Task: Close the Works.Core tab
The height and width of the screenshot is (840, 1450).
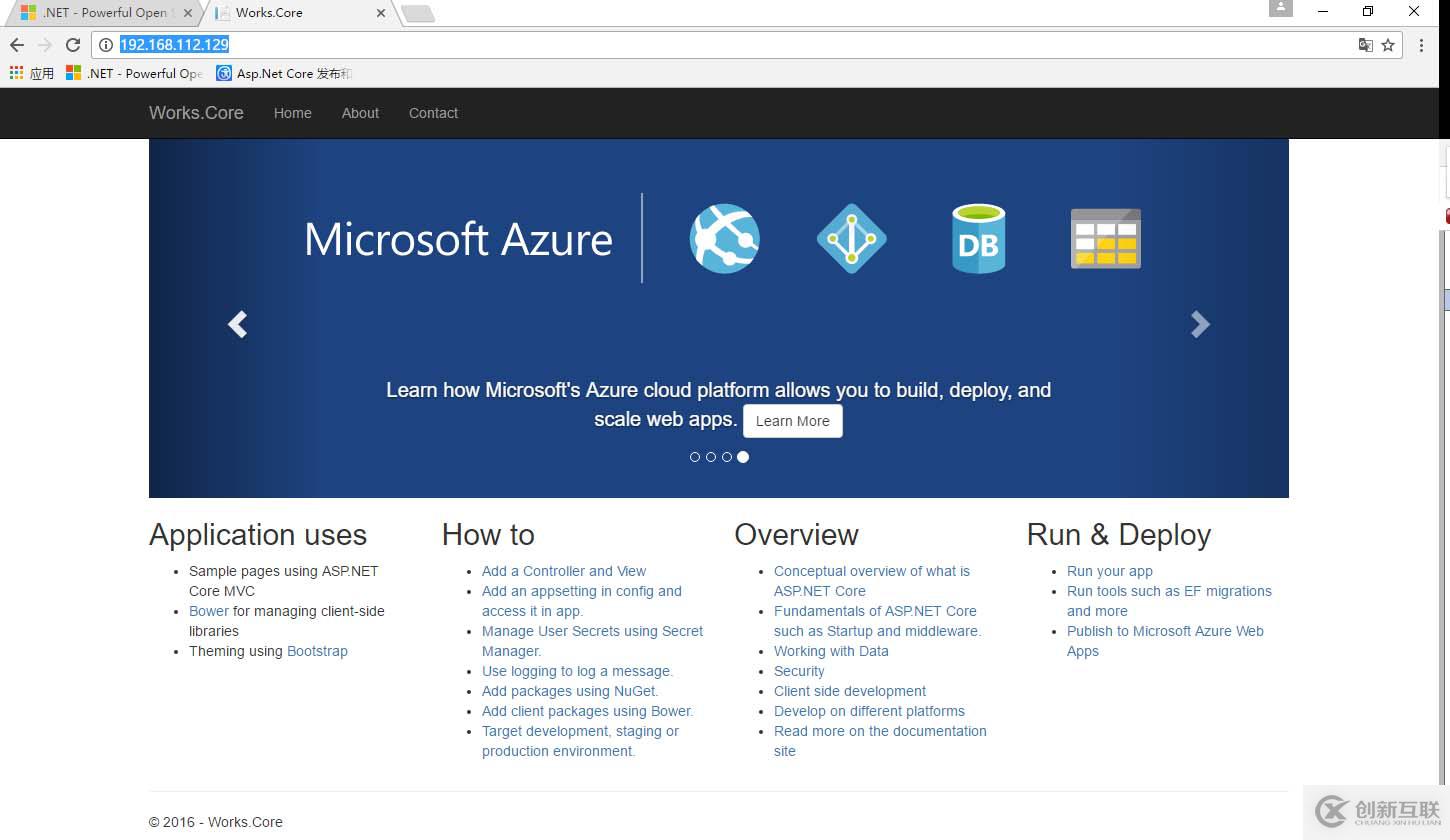Action: [x=381, y=13]
